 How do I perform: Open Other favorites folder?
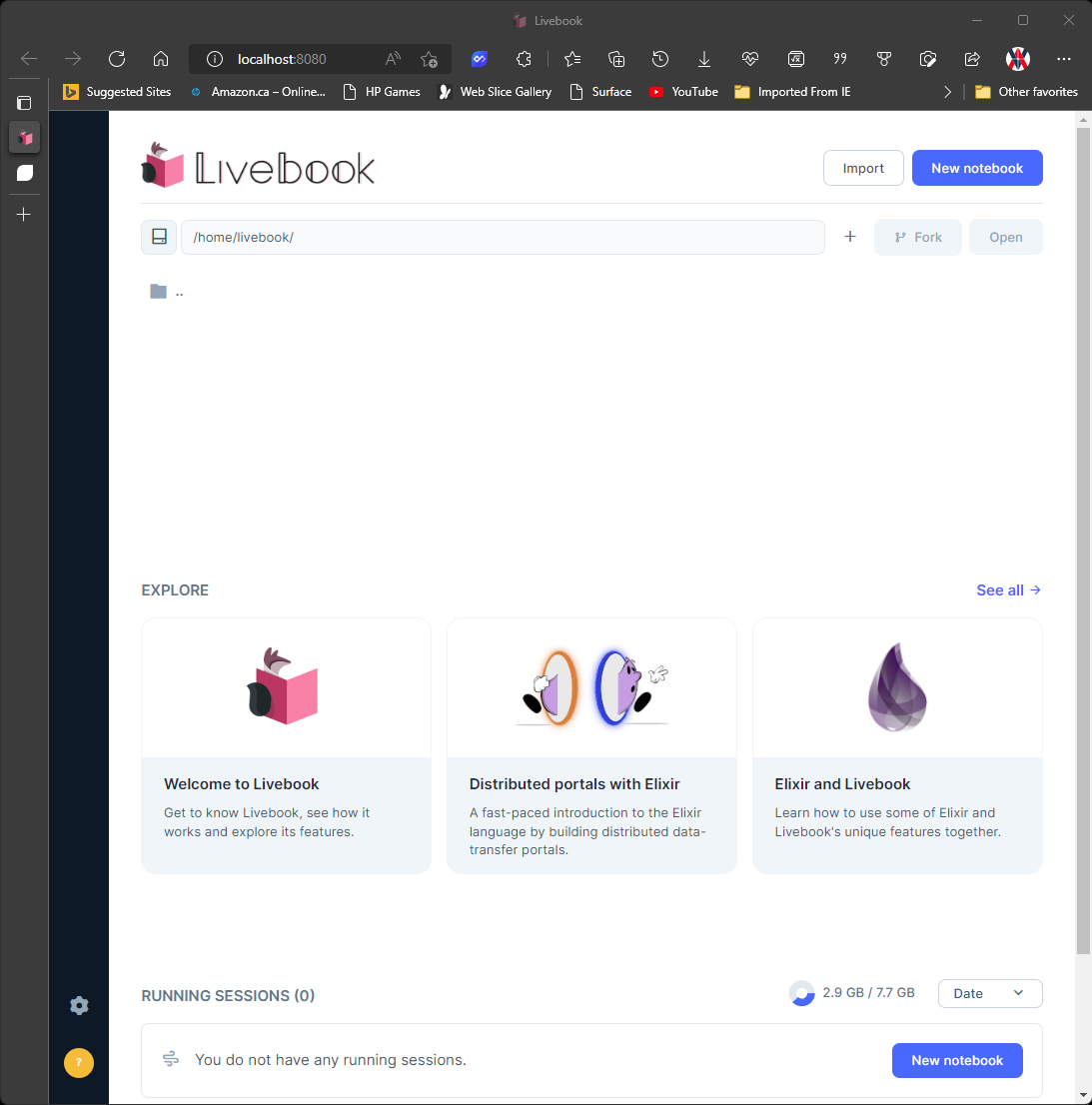(1026, 92)
